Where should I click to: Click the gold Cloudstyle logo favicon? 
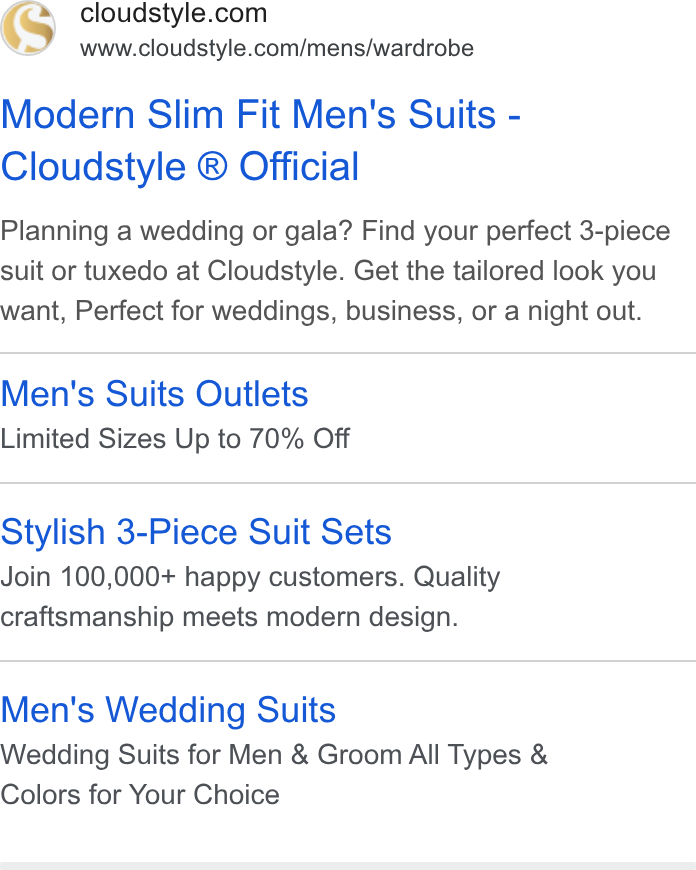(x=28, y=28)
